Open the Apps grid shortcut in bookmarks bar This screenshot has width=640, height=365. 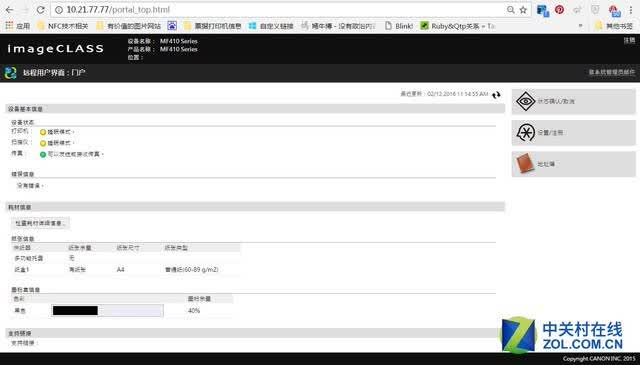[18, 26]
